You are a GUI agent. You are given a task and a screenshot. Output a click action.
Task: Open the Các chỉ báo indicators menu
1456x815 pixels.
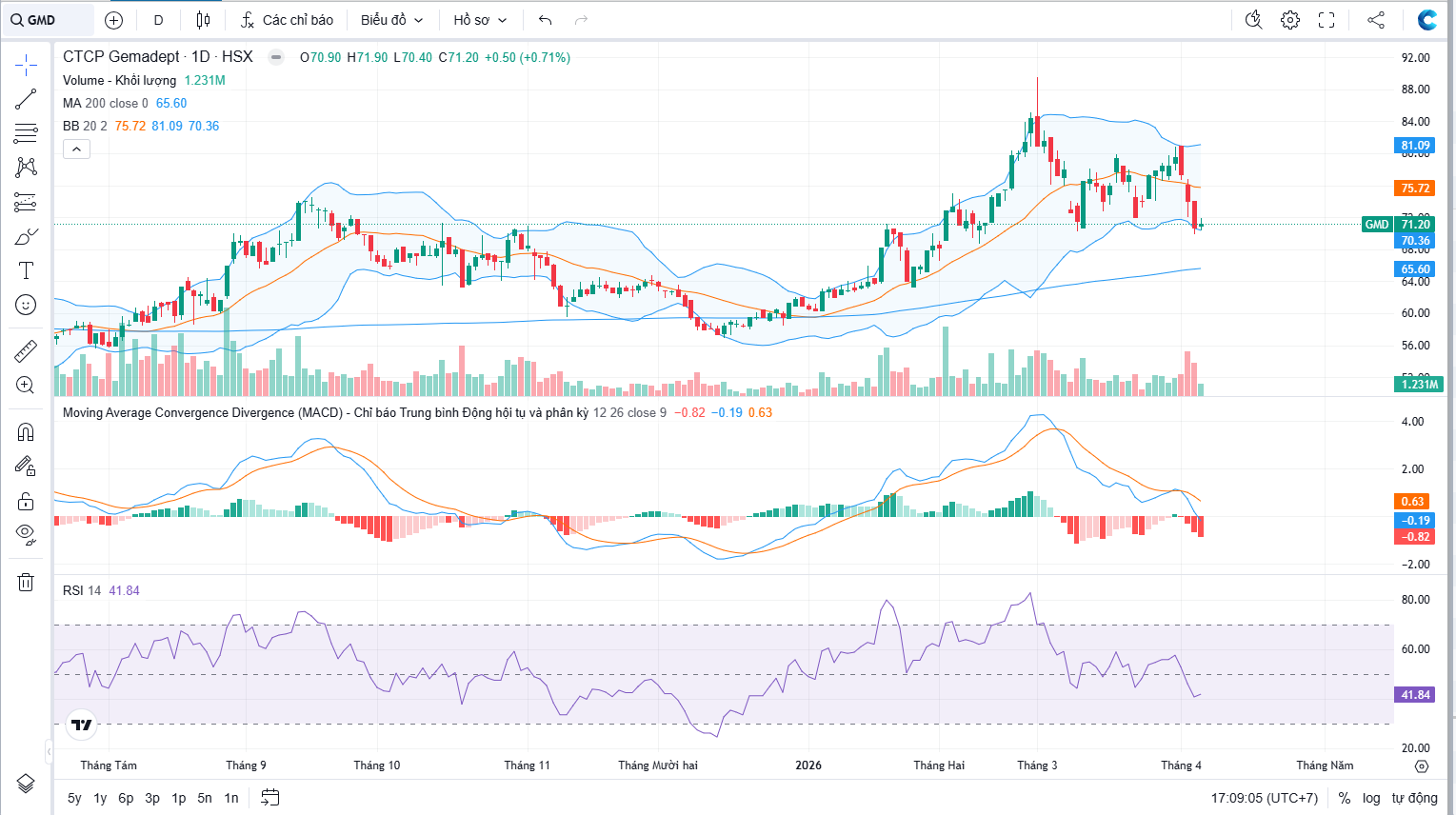(287, 20)
